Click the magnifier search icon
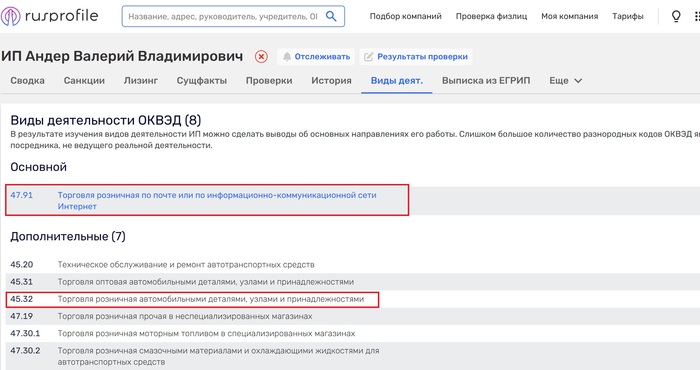The height and width of the screenshot is (370, 700). tap(331, 16)
